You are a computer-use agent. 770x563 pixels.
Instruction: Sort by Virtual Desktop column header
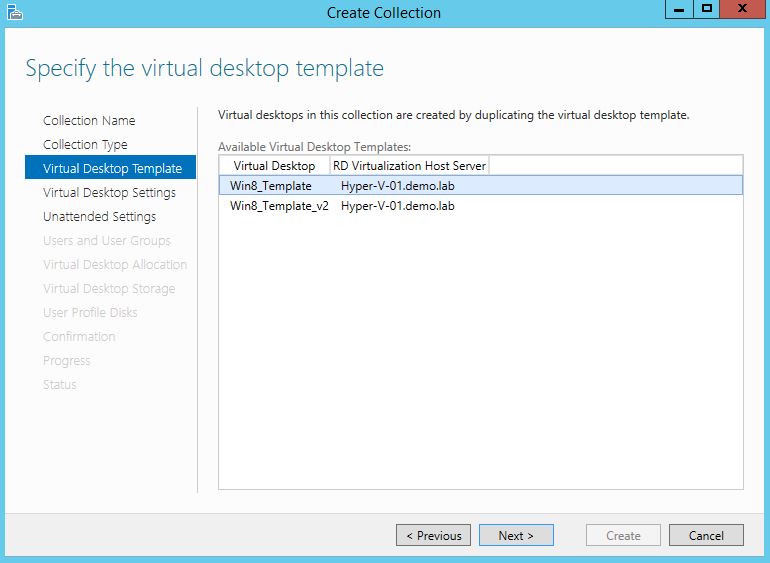coord(274,166)
